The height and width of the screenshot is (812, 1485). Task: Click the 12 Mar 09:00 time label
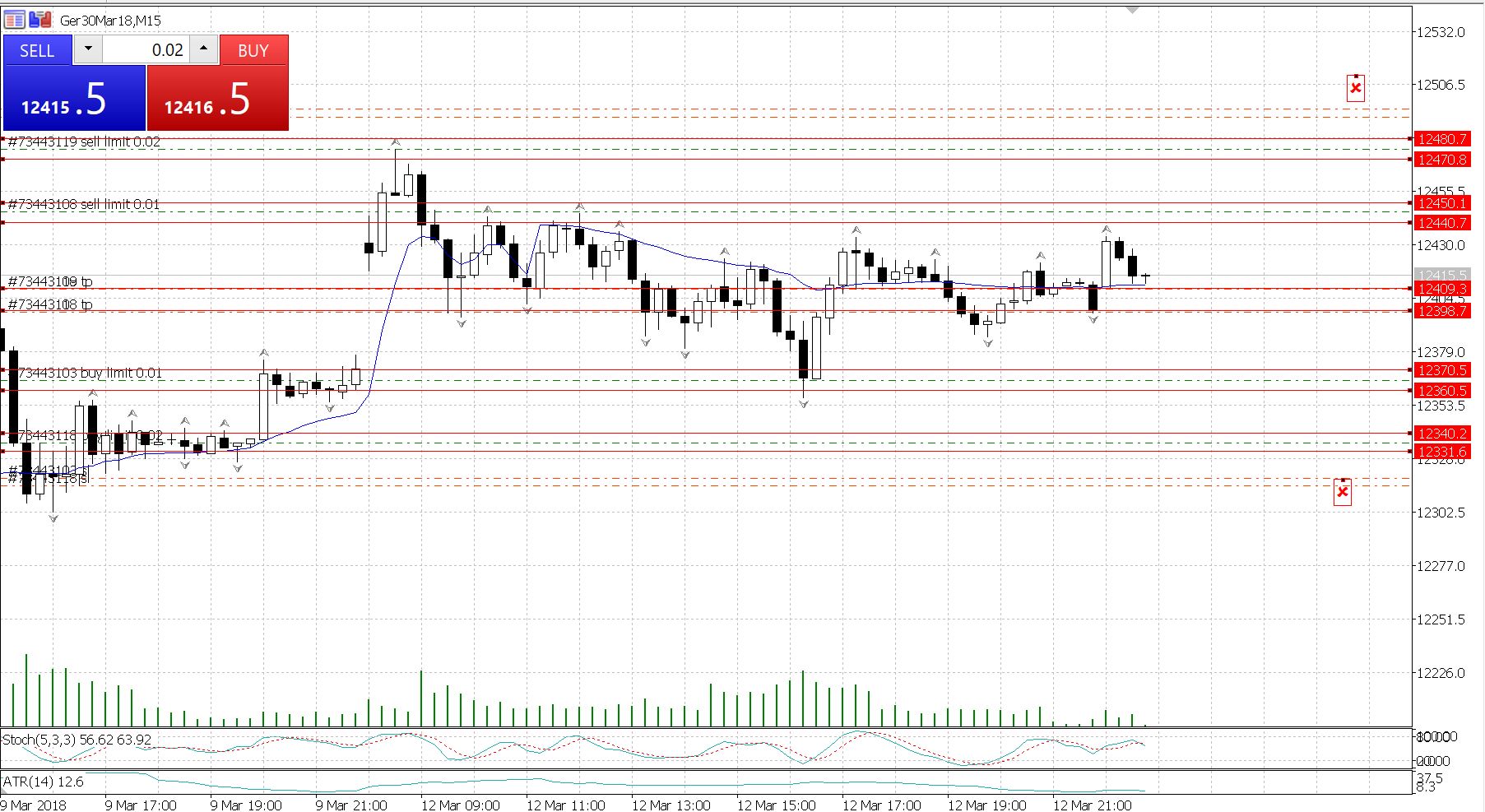click(x=460, y=805)
